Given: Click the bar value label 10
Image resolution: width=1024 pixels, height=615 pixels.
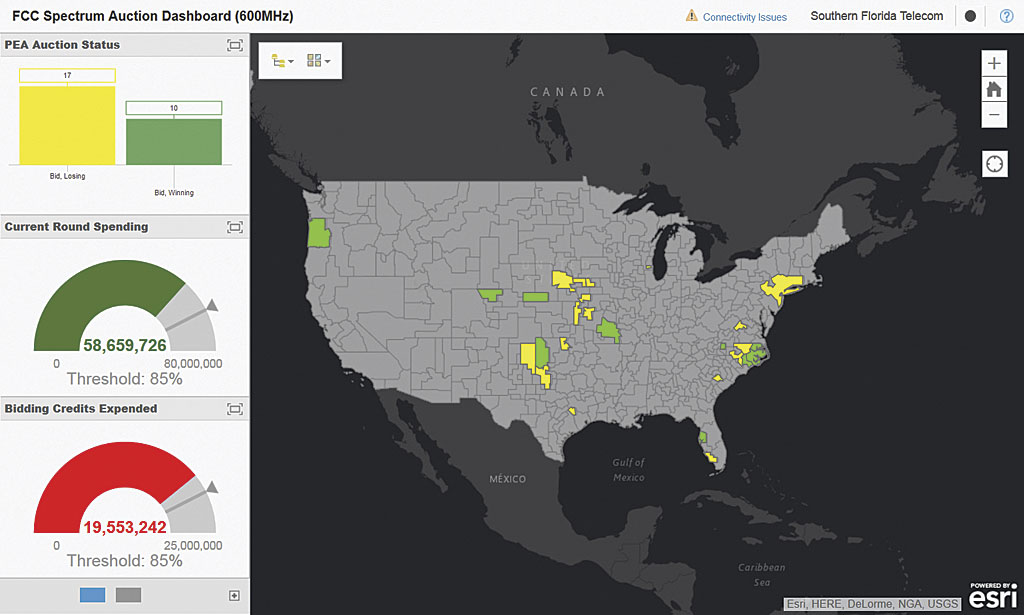Looking at the screenshot, I should point(174,108).
